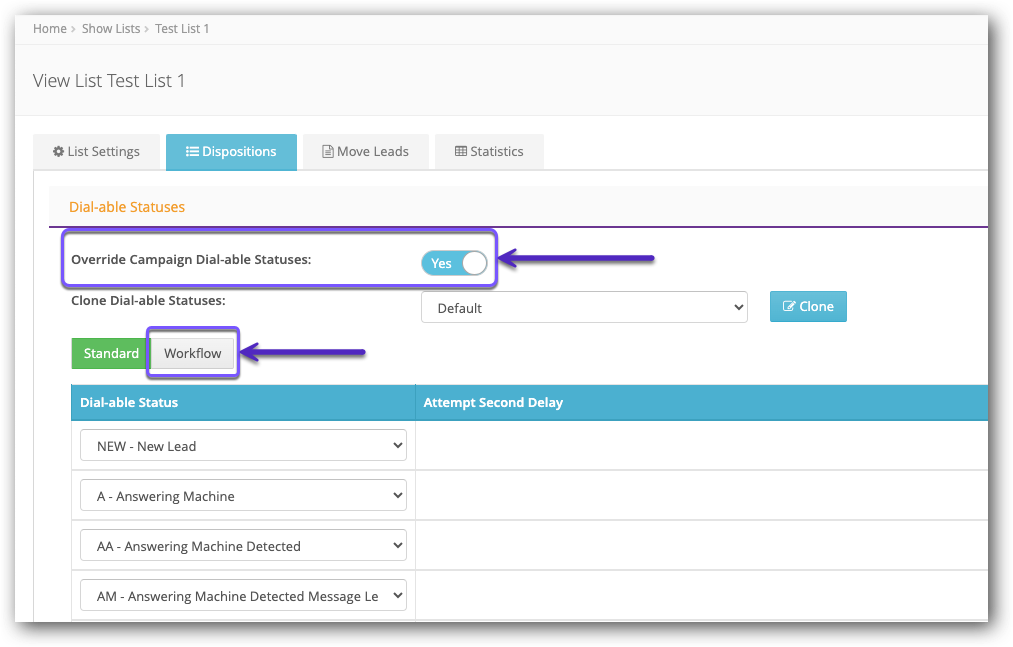This screenshot has width=1013, height=647.
Task: Click the gear icon on List Settings tab
Action: tap(58, 152)
